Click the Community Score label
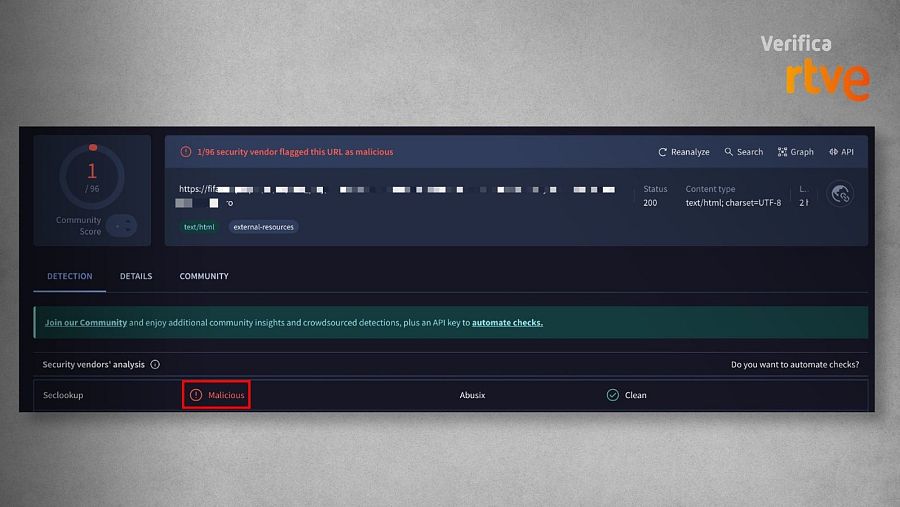The image size is (900, 507). click(79, 226)
